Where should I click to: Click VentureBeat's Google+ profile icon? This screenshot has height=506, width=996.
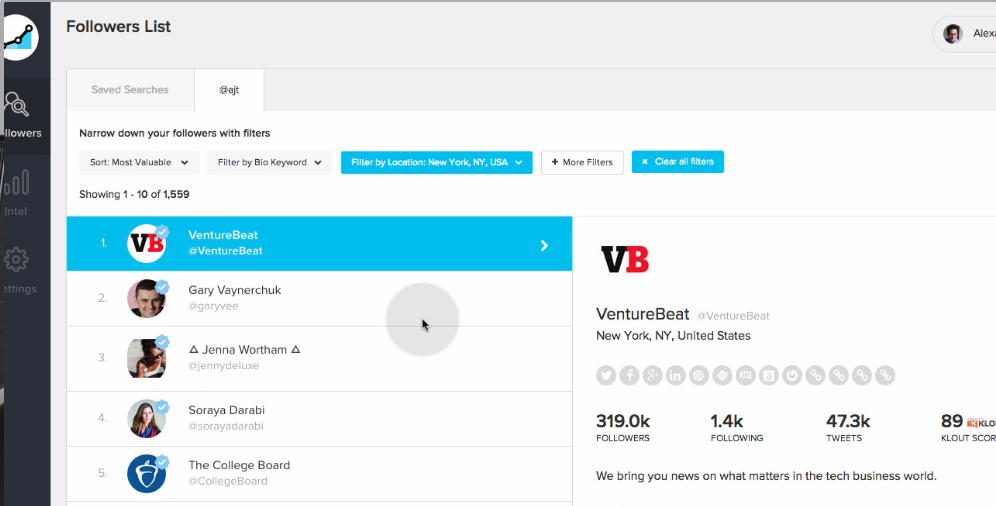tap(652, 375)
